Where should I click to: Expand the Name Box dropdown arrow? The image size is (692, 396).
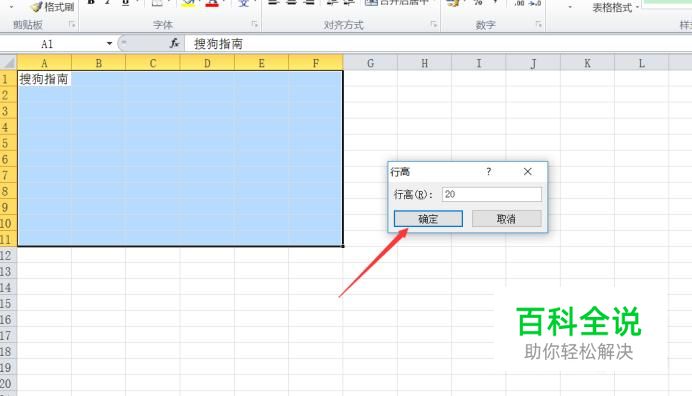click(x=109, y=43)
